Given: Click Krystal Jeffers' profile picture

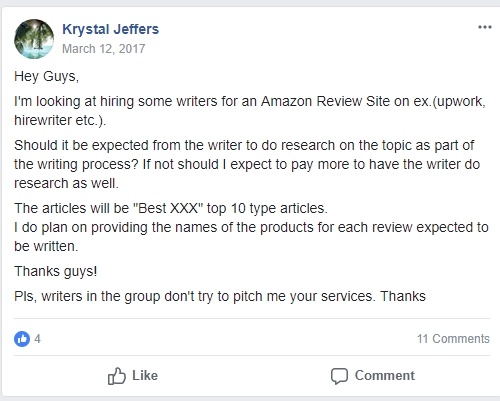Looking at the screenshot, I should tap(34, 39).
